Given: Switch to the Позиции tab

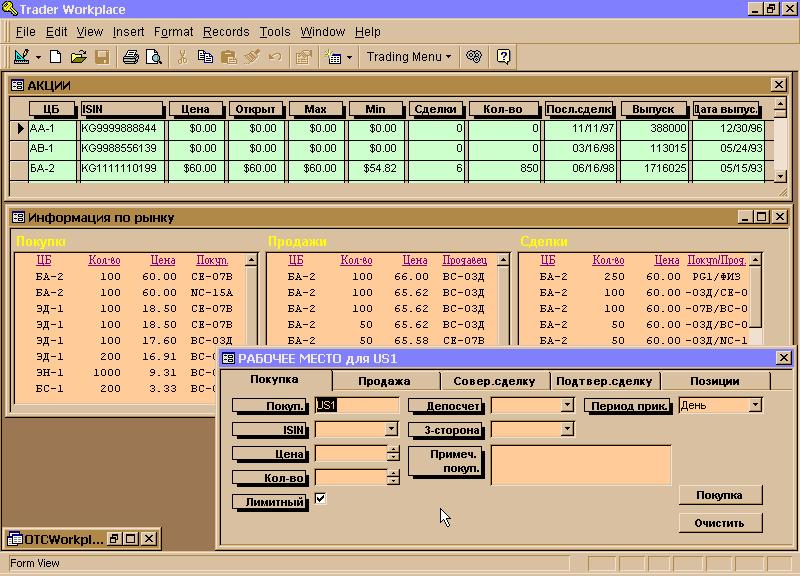Looking at the screenshot, I should click(714, 381).
